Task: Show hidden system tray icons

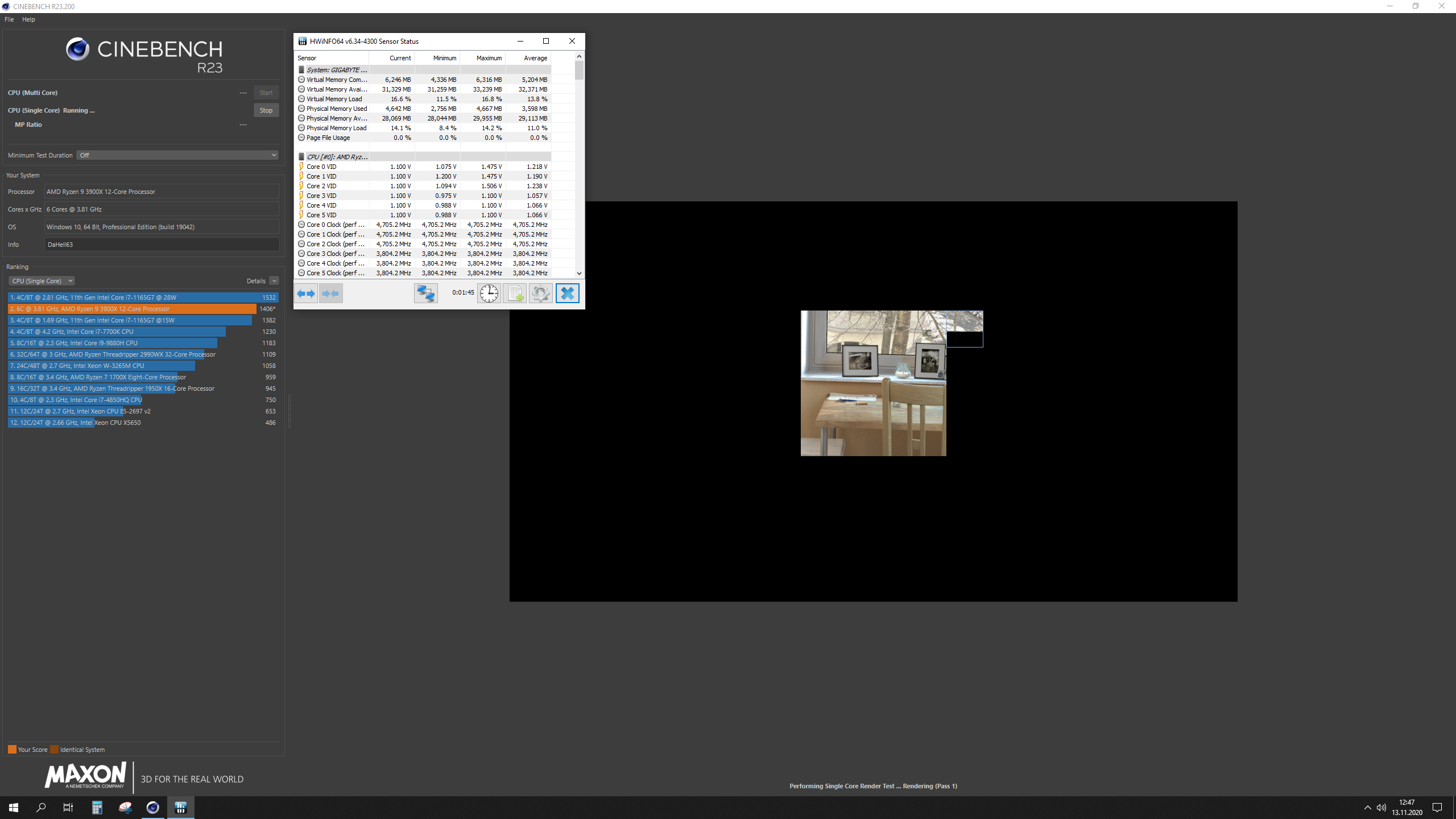Action: click(x=1367, y=808)
